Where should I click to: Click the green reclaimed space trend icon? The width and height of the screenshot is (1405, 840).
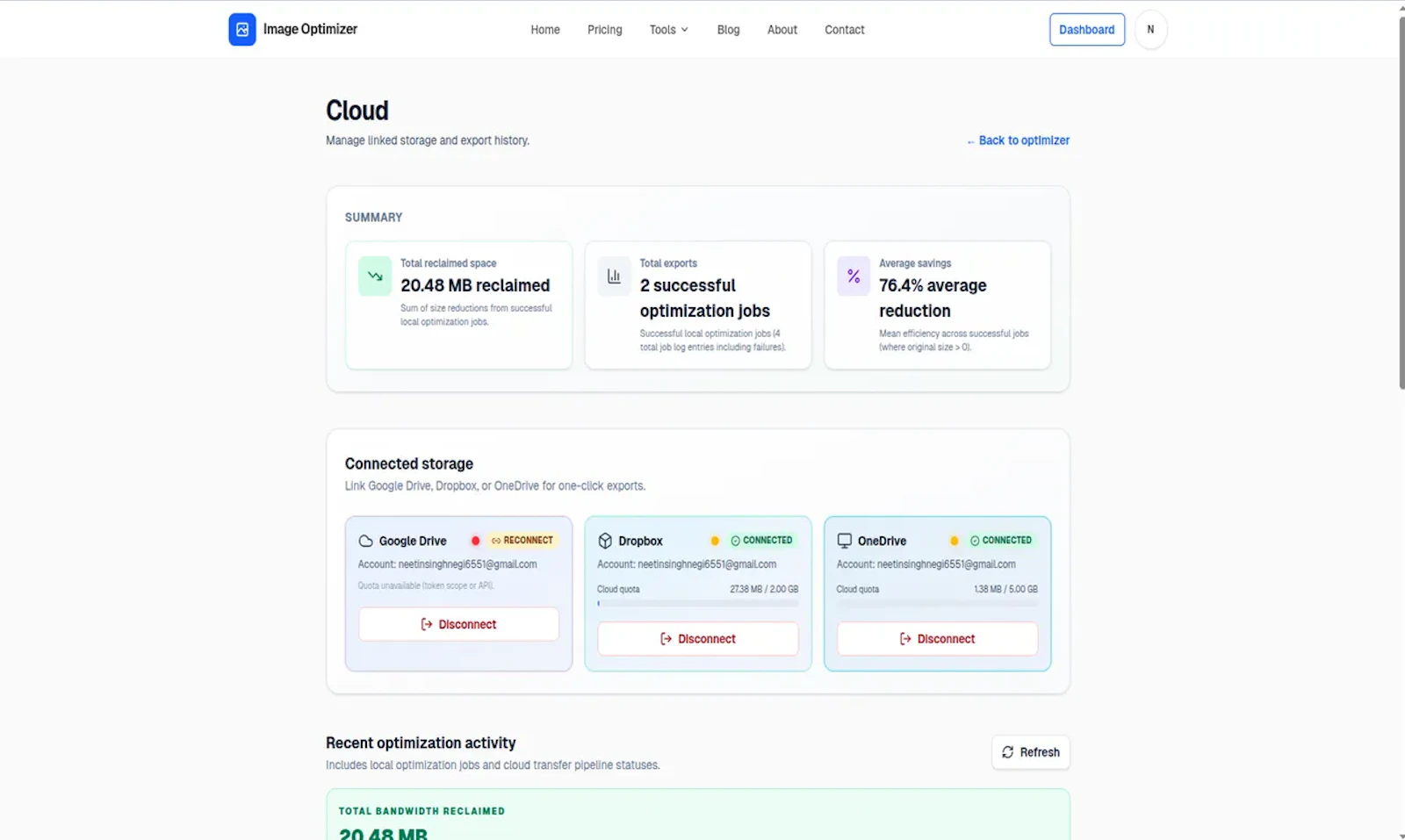[x=375, y=276]
